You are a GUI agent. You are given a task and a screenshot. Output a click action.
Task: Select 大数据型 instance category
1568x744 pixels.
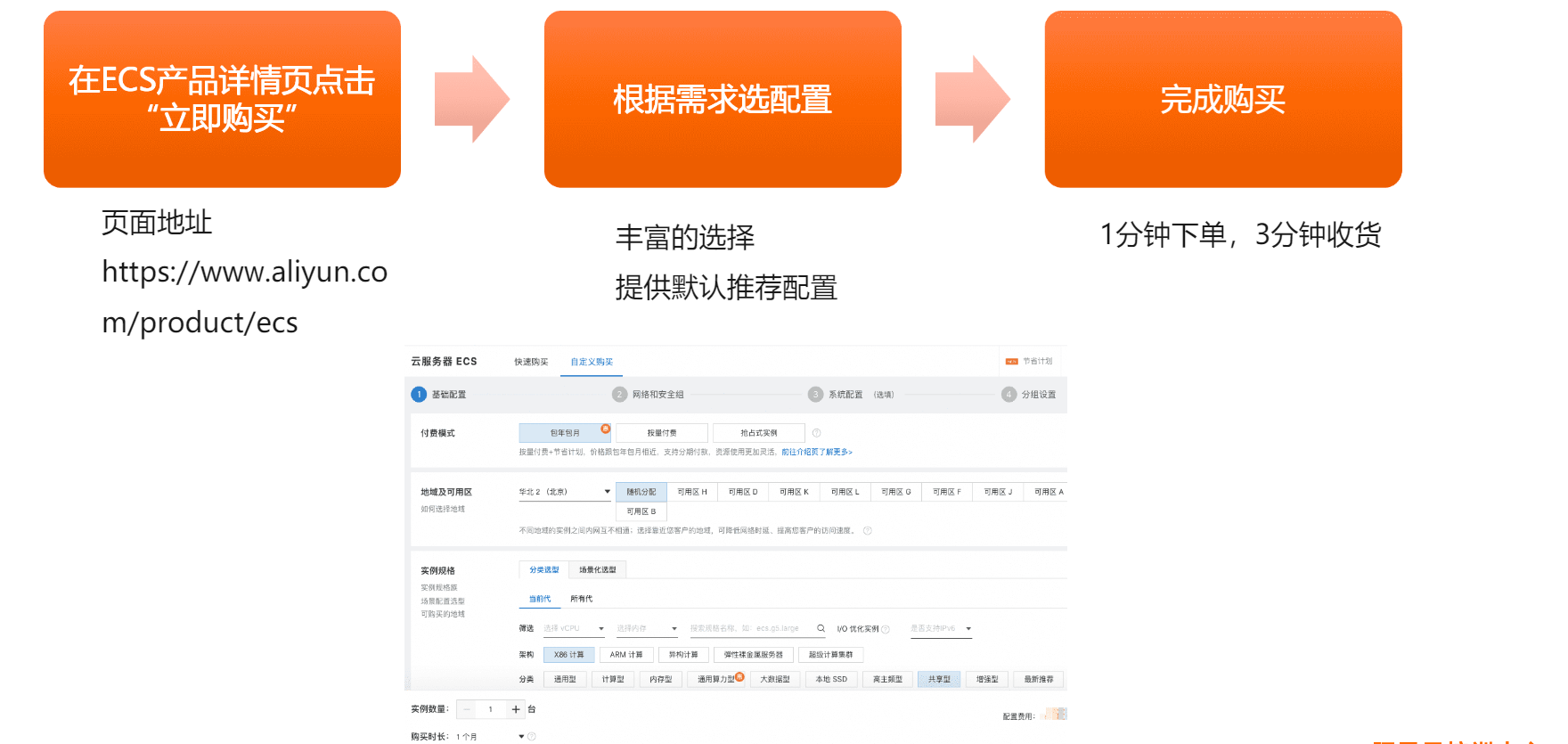click(x=775, y=680)
